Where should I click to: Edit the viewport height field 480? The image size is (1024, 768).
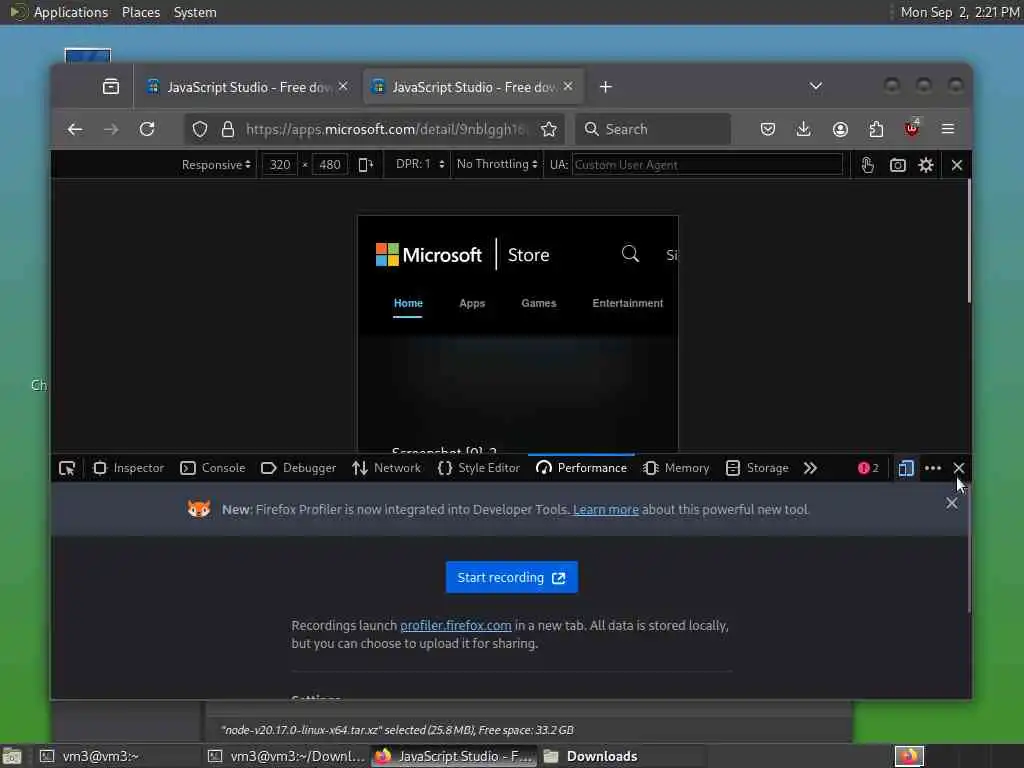pos(329,165)
